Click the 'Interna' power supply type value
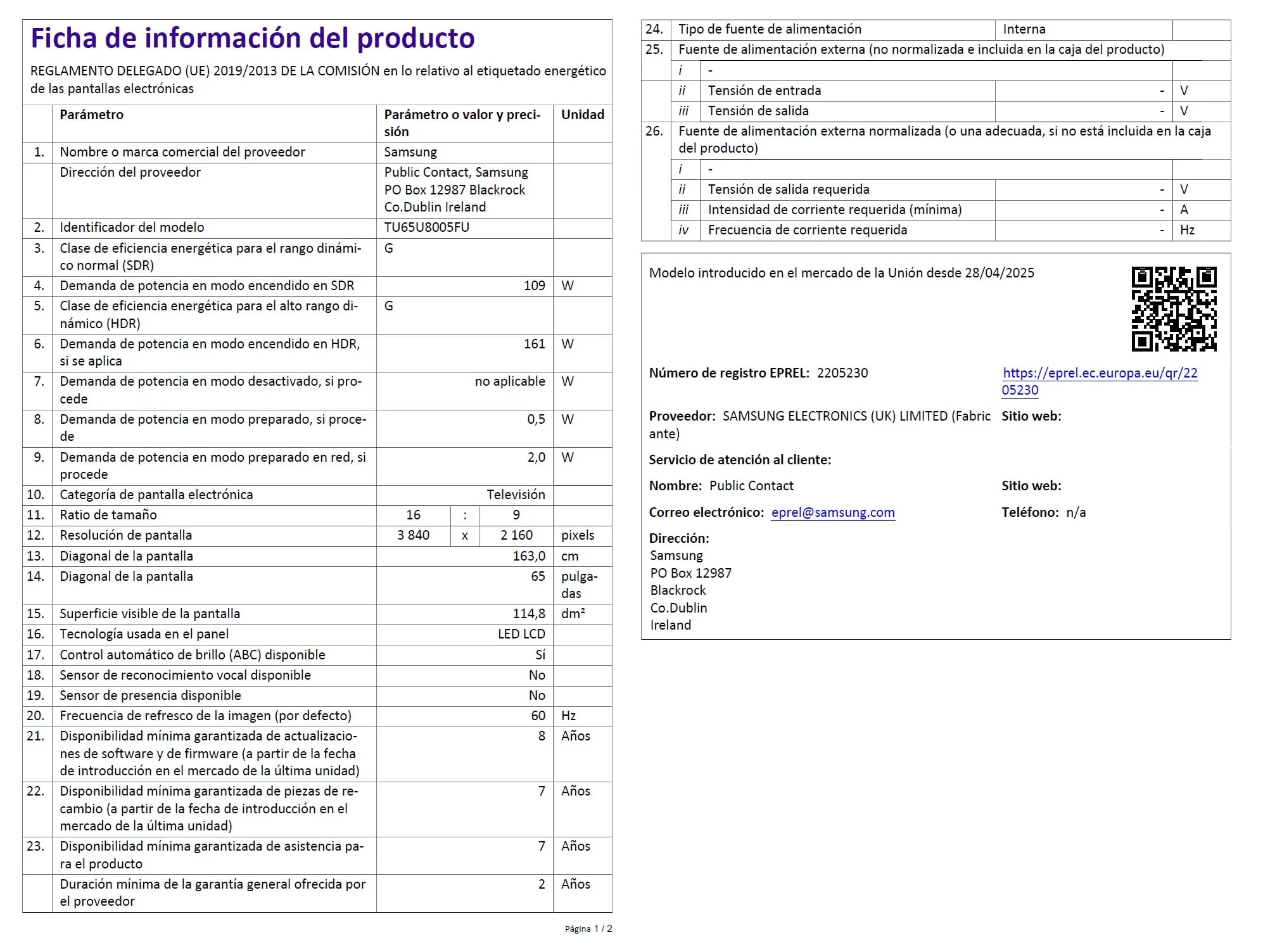The width and height of the screenshot is (1263, 952). (1024, 29)
